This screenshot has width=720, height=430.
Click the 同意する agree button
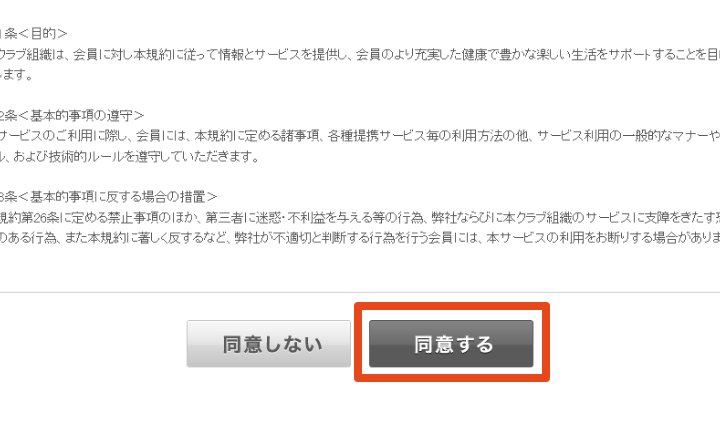tap(451, 344)
